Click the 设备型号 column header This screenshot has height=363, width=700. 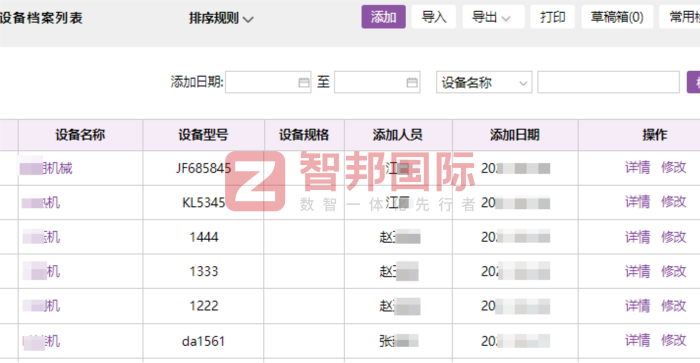204,135
